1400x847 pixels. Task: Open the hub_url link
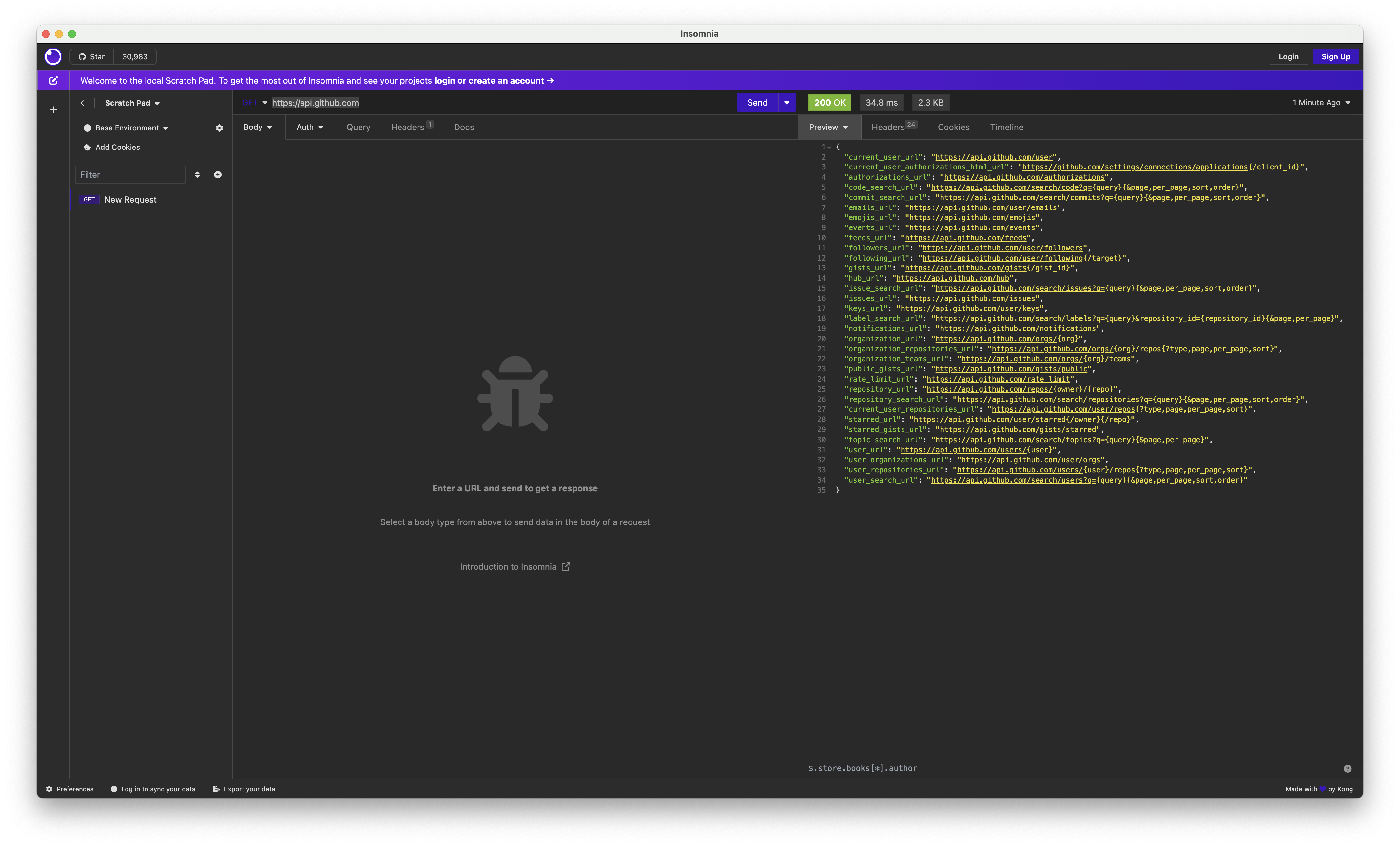[x=953, y=278]
